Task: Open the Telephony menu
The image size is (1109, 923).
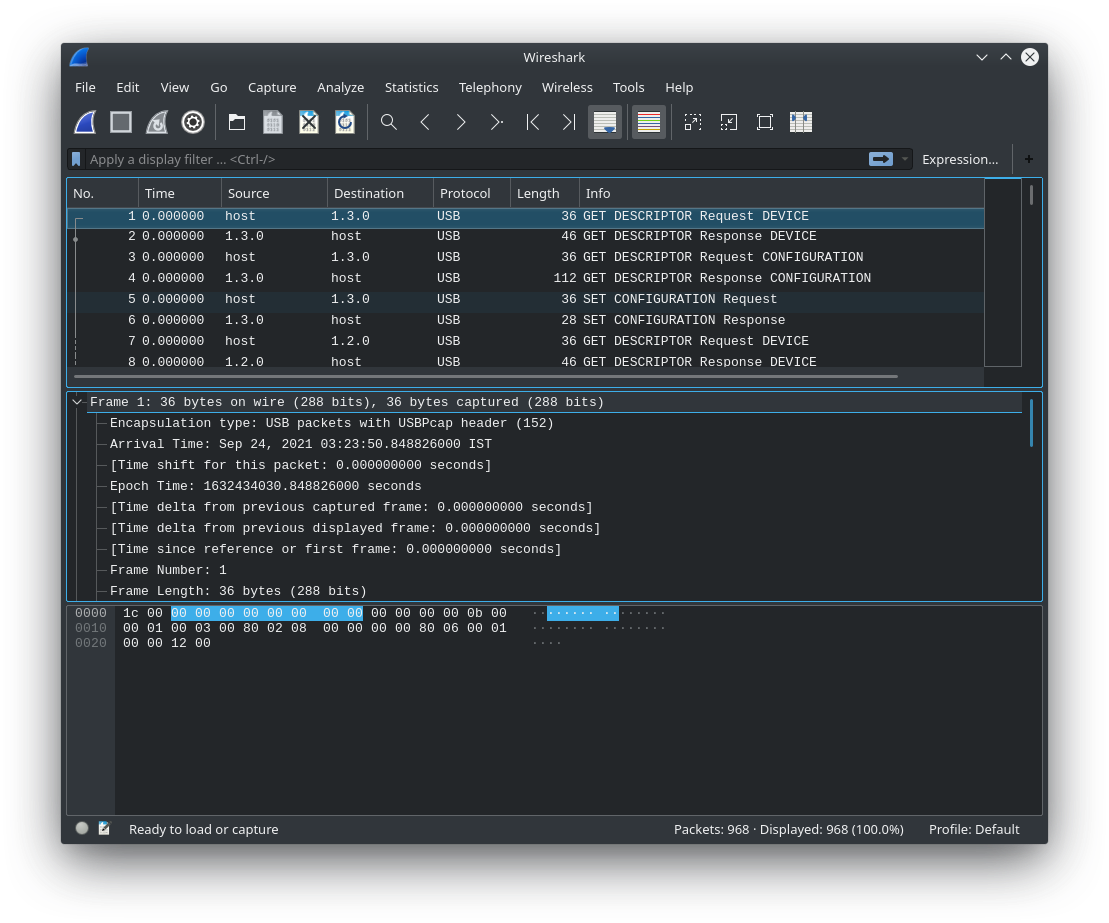Action: pos(490,87)
